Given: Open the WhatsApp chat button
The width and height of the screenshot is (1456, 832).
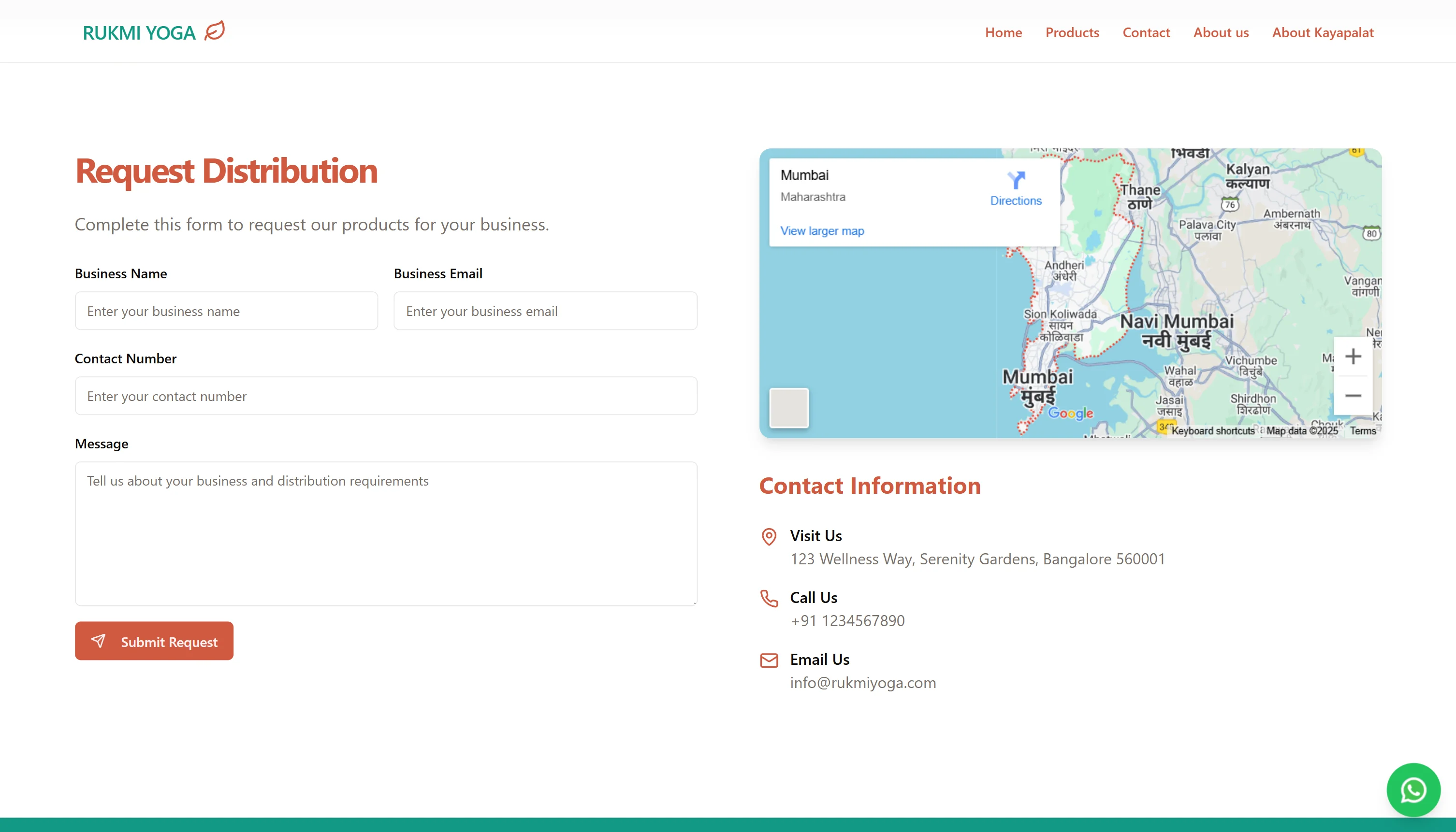Looking at the screenshot, I should 1413,790.
